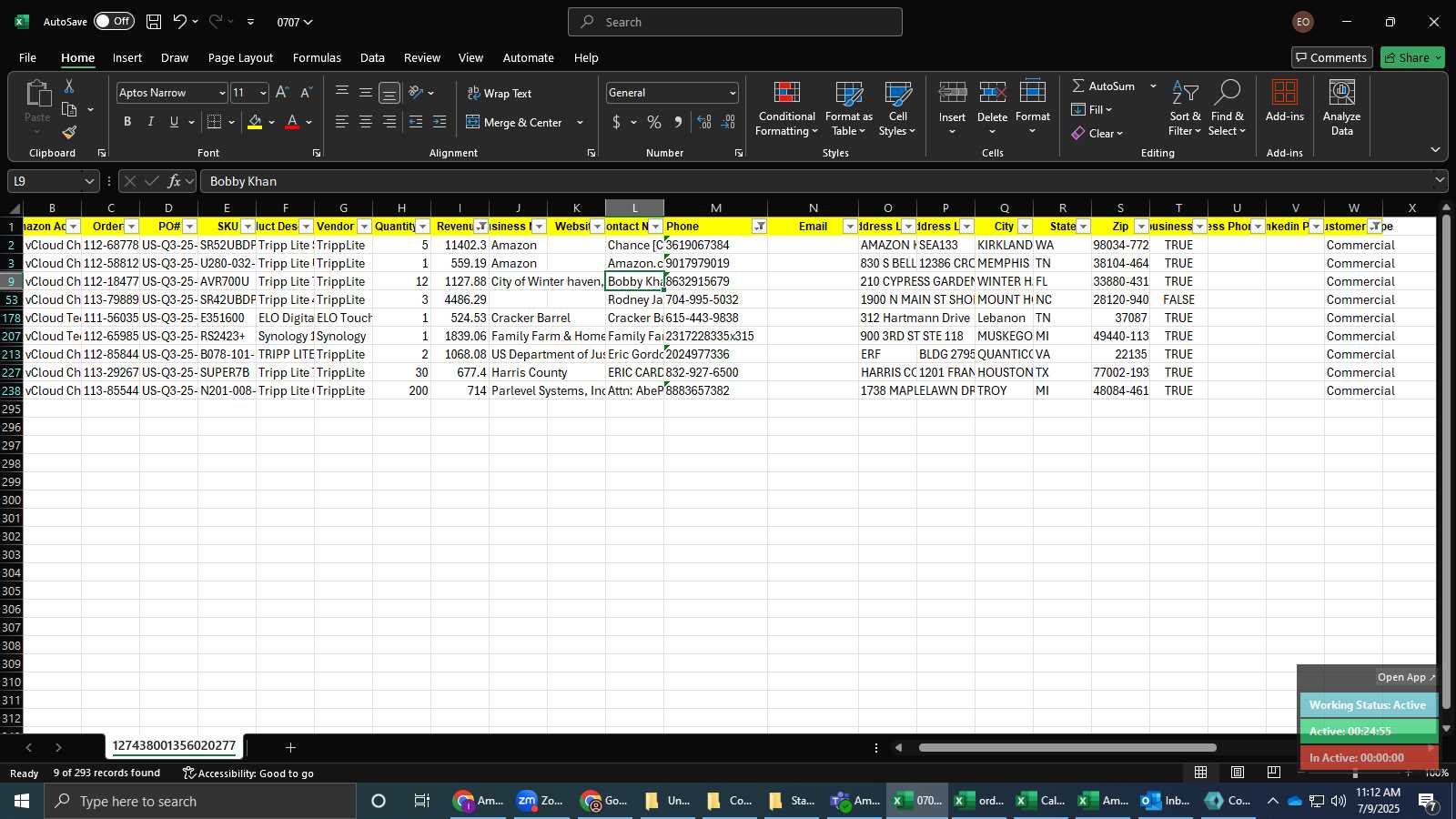Click Align Left icon
The image size is (1456, 819).
(x=342, y=122)
